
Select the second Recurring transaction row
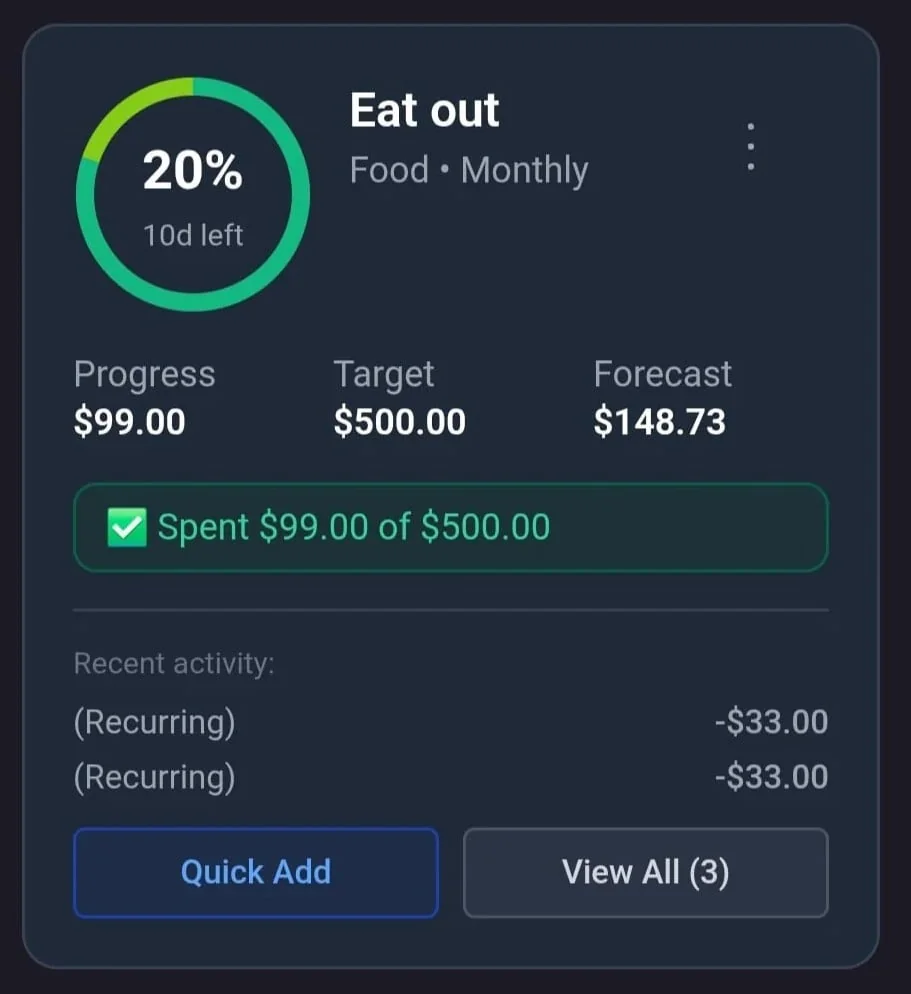[x=155, y=777]
